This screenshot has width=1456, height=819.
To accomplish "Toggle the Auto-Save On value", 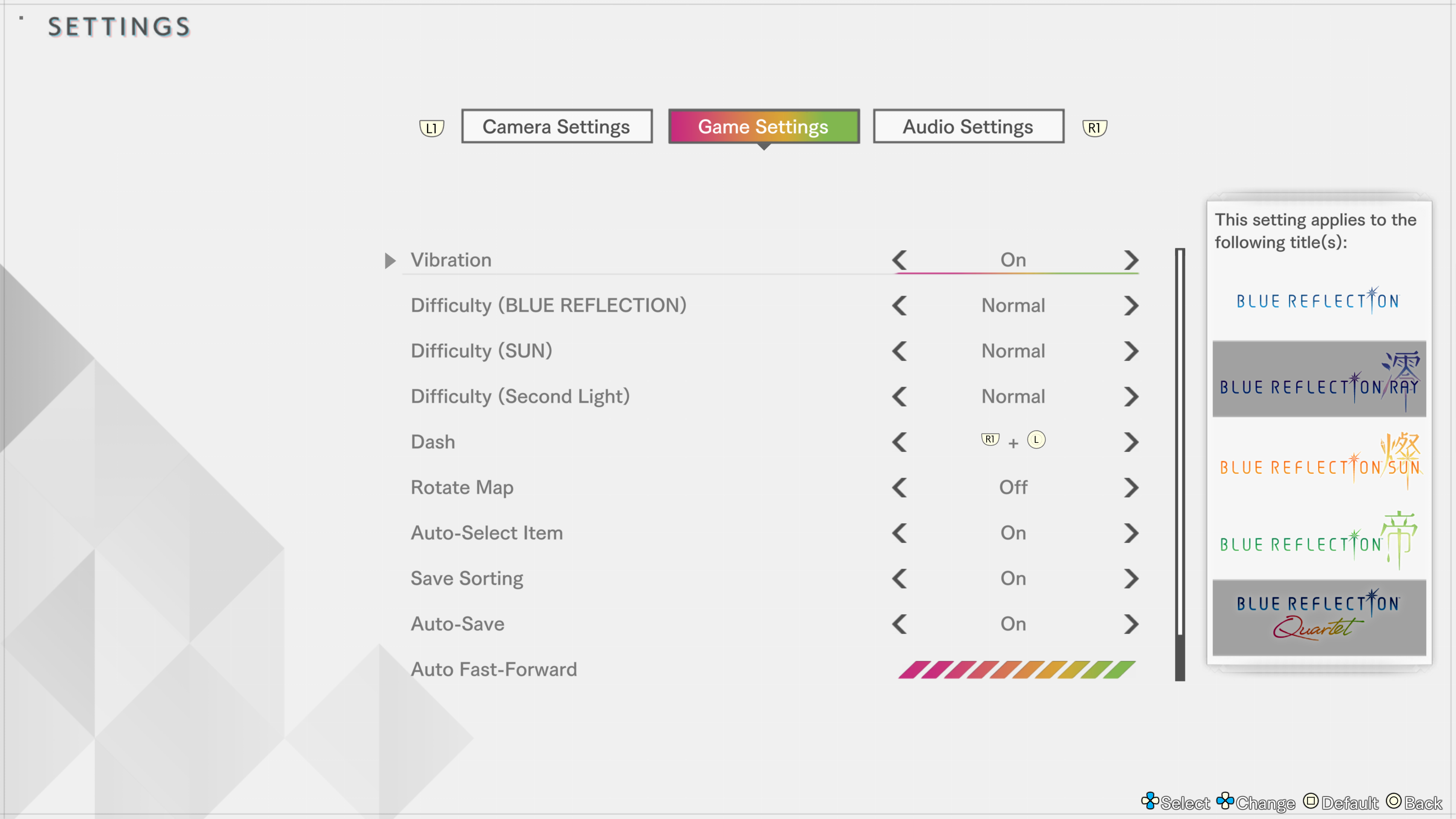I will tap(1013, 624).
